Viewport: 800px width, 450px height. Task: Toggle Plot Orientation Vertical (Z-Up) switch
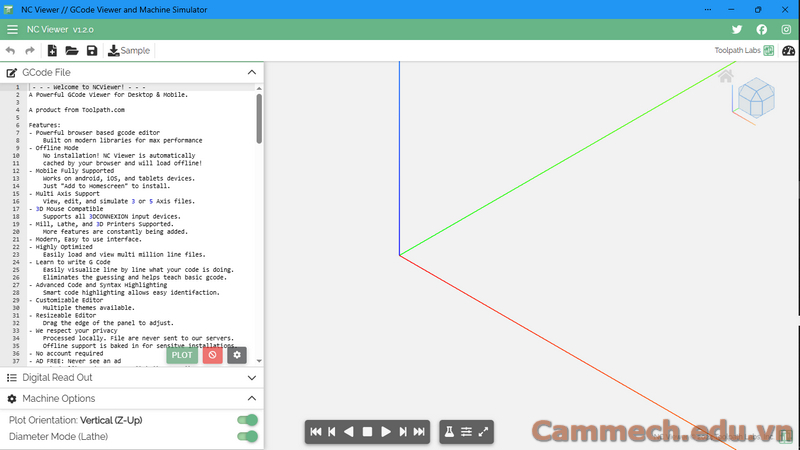pyautogui.click(x=247, y=420)
